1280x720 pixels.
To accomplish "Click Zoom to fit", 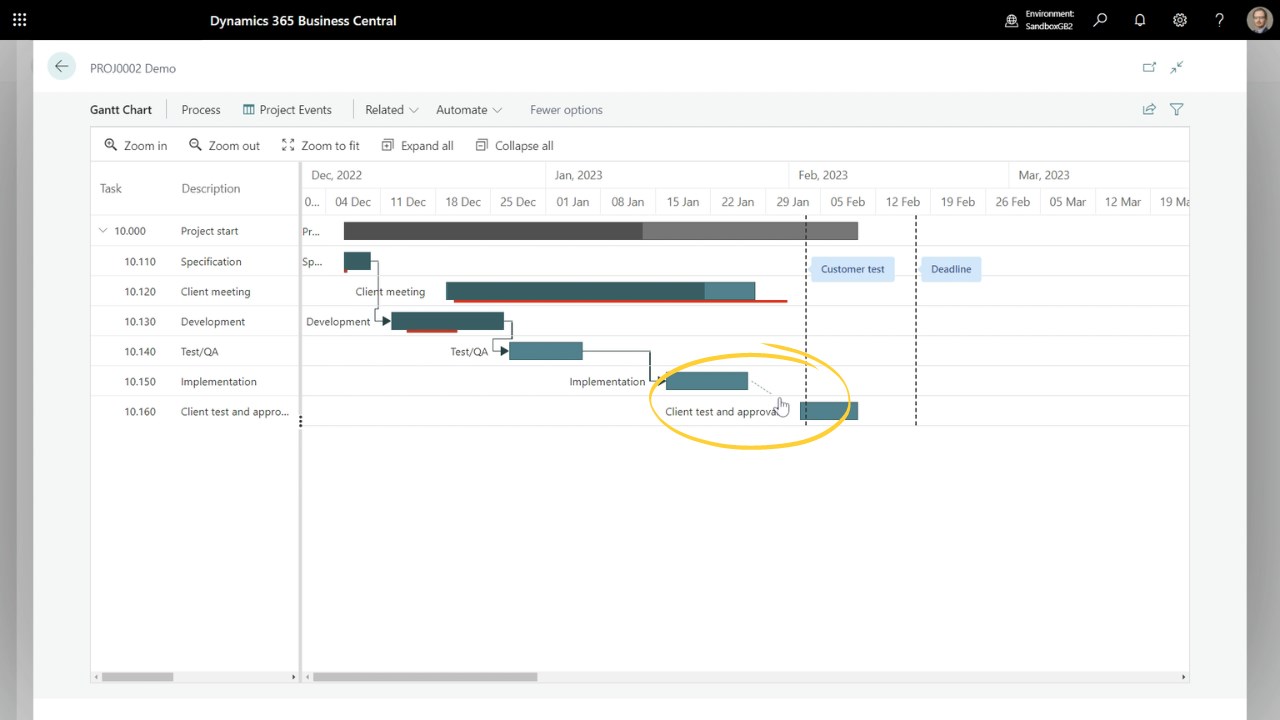I will click(x=320, y=146).
